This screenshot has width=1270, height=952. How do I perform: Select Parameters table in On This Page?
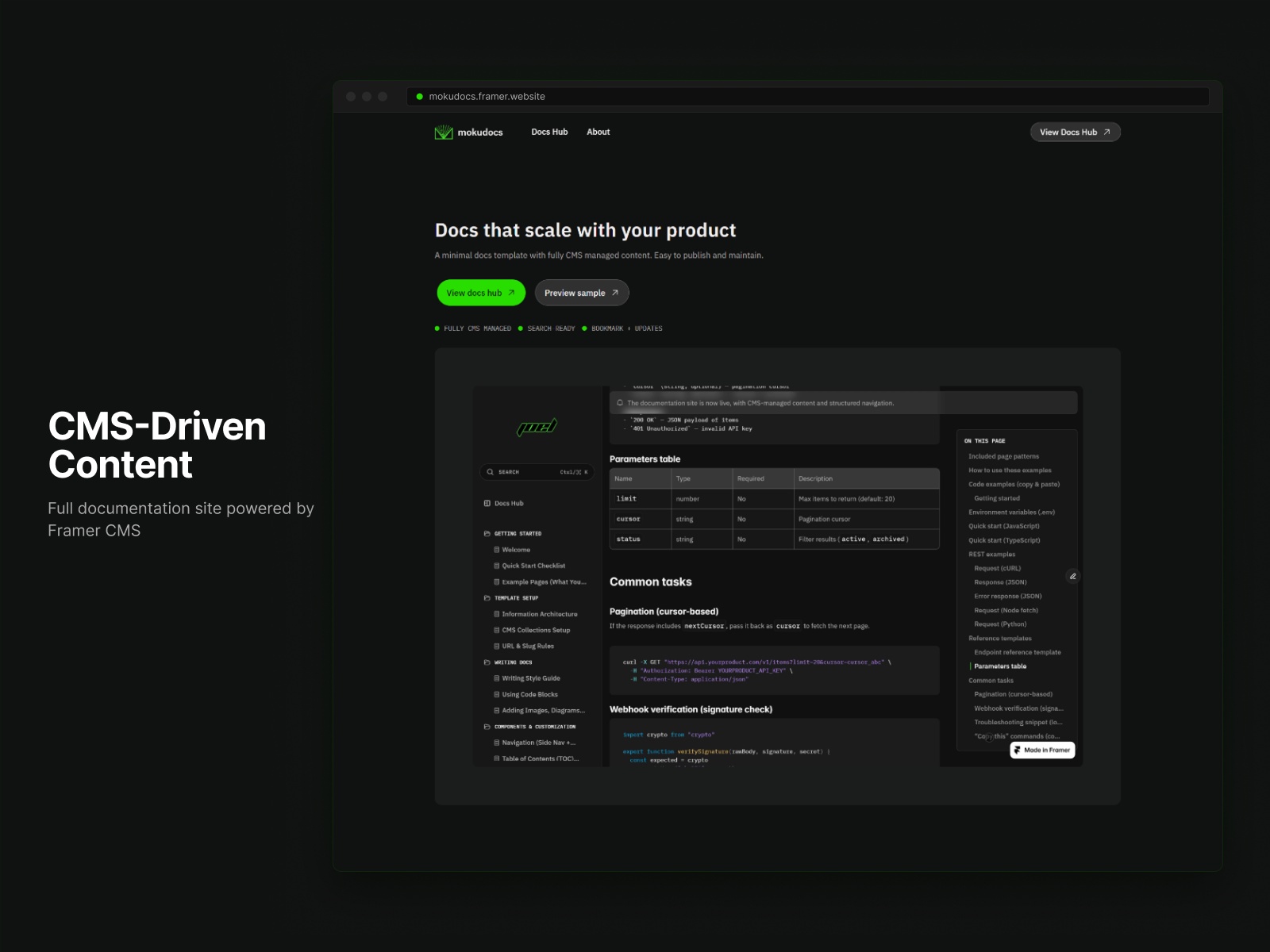pos(1000,666)
